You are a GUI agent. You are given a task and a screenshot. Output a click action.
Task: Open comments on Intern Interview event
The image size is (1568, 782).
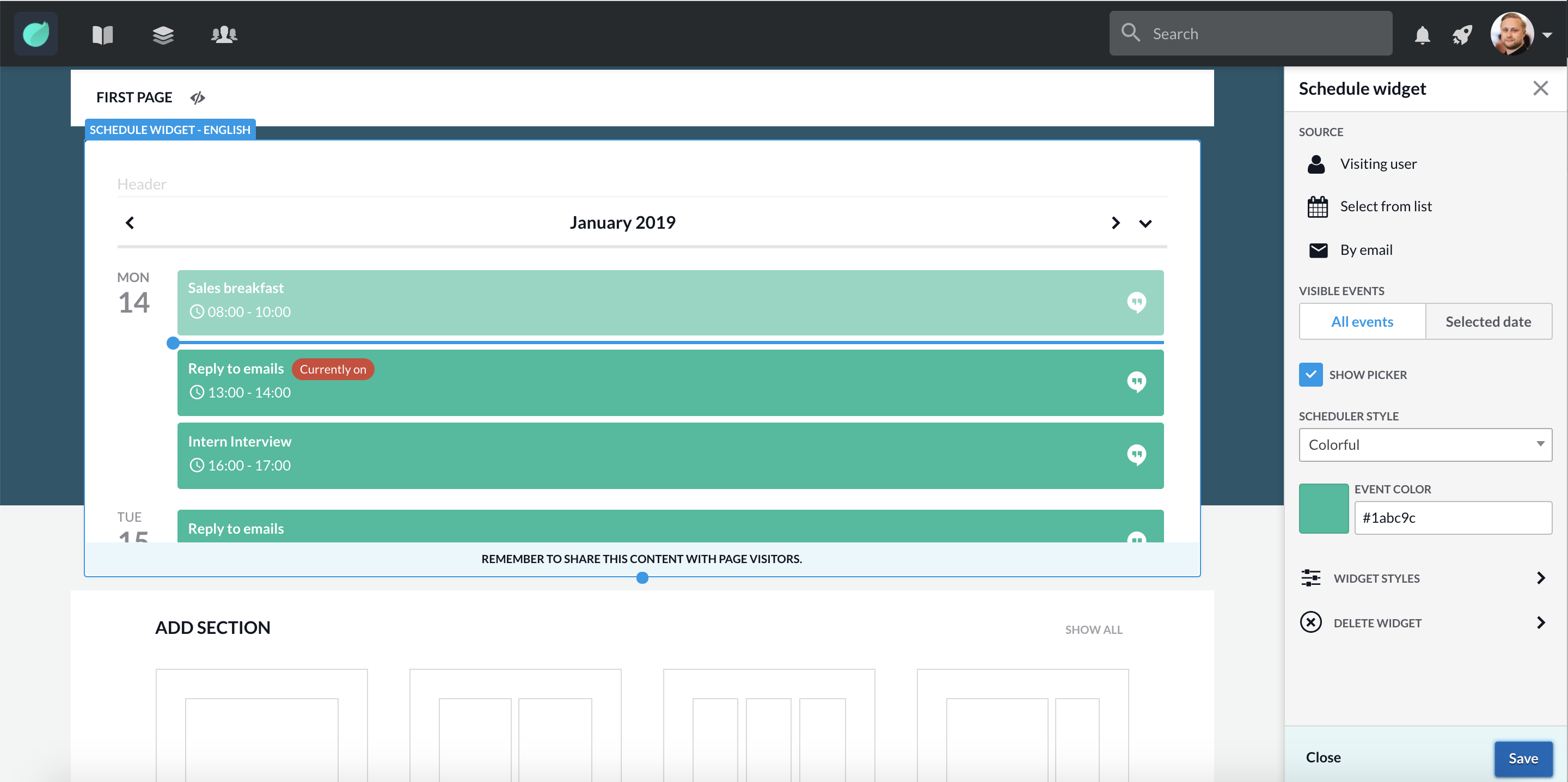1136,454
